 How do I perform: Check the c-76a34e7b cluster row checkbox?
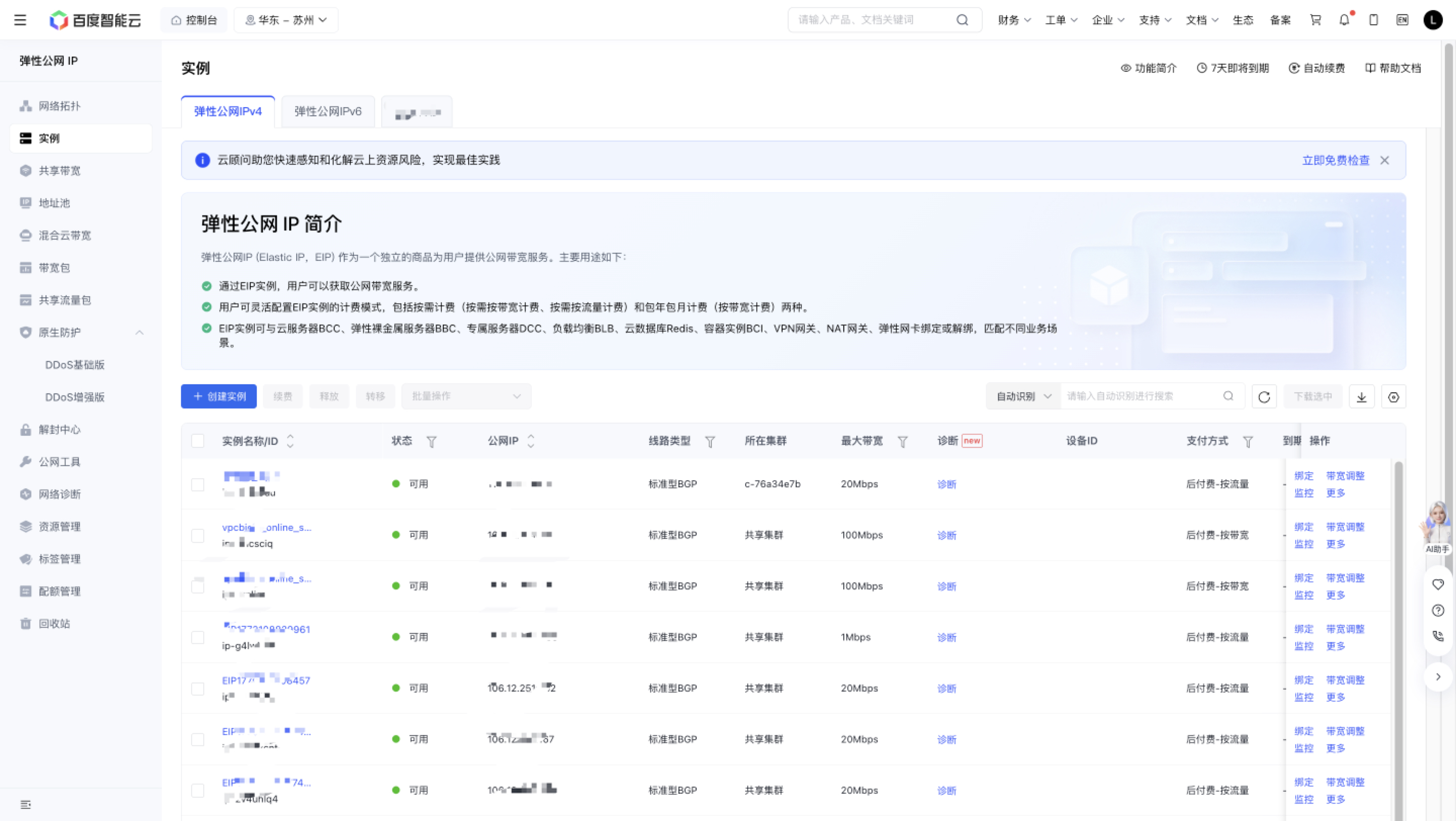(198, 485)
